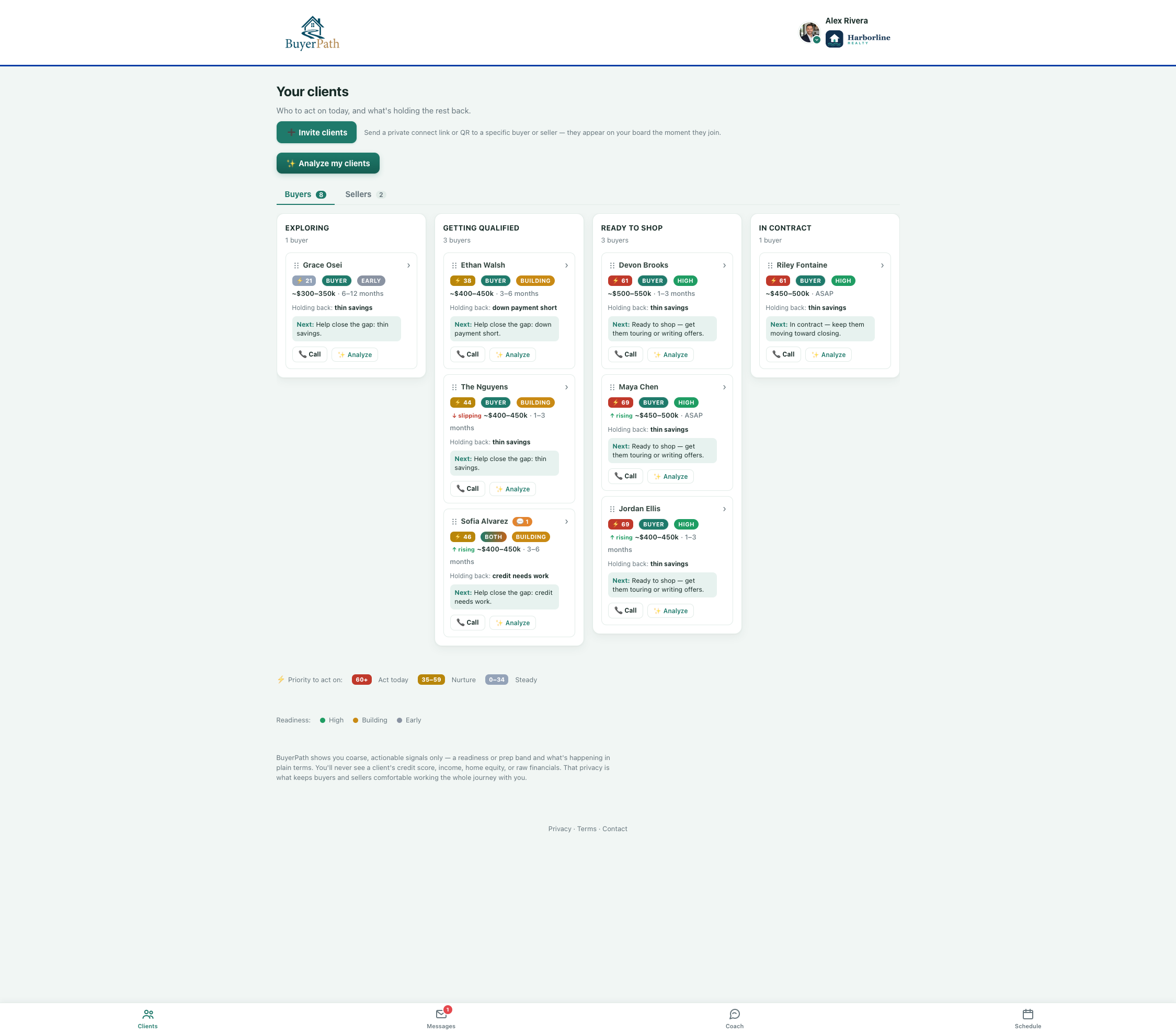This screenshot has width=1176, height=1035.
Task: Open Schedule in bottom navigation
Action: click(x=1027, y=1019)
